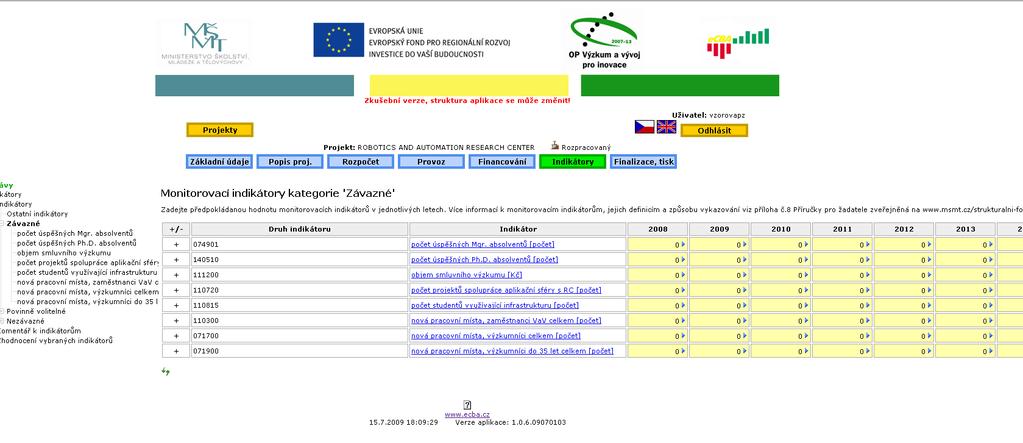1023x443 pixels.
Task: Open link počet úspěšných Ph.D. absolventů [počet]
Action: point(484,259)
